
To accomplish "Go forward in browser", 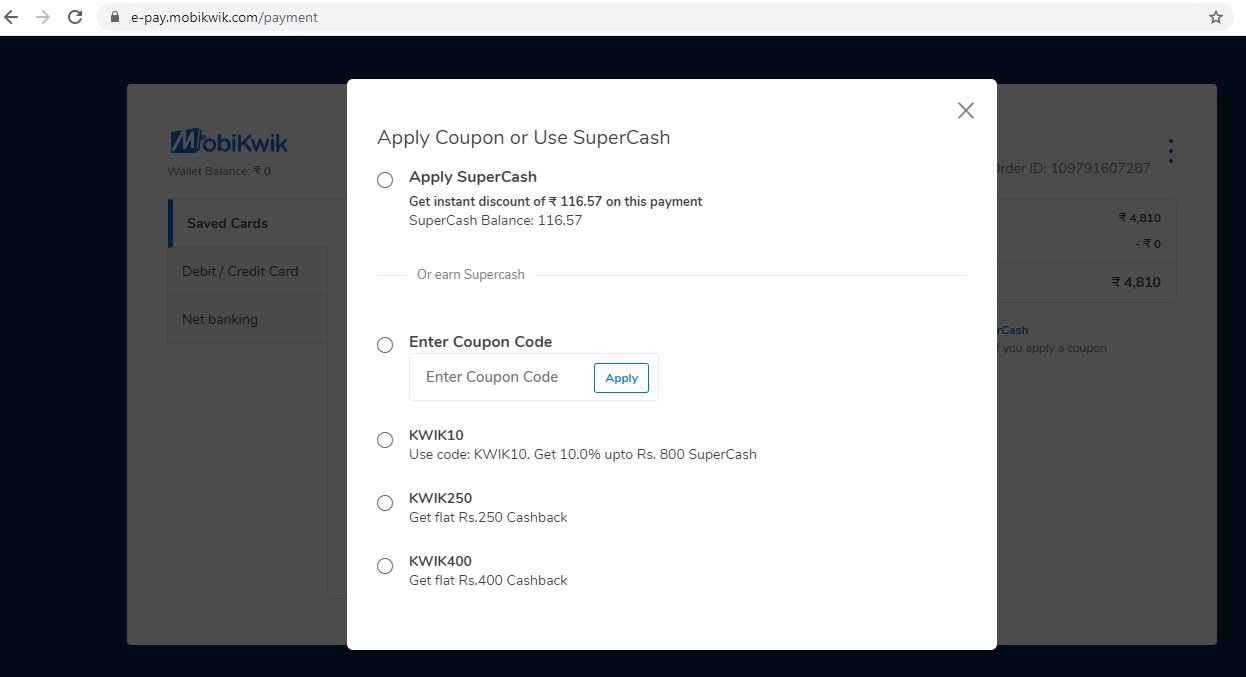I will pyautogui.click(x=42, y=17).
